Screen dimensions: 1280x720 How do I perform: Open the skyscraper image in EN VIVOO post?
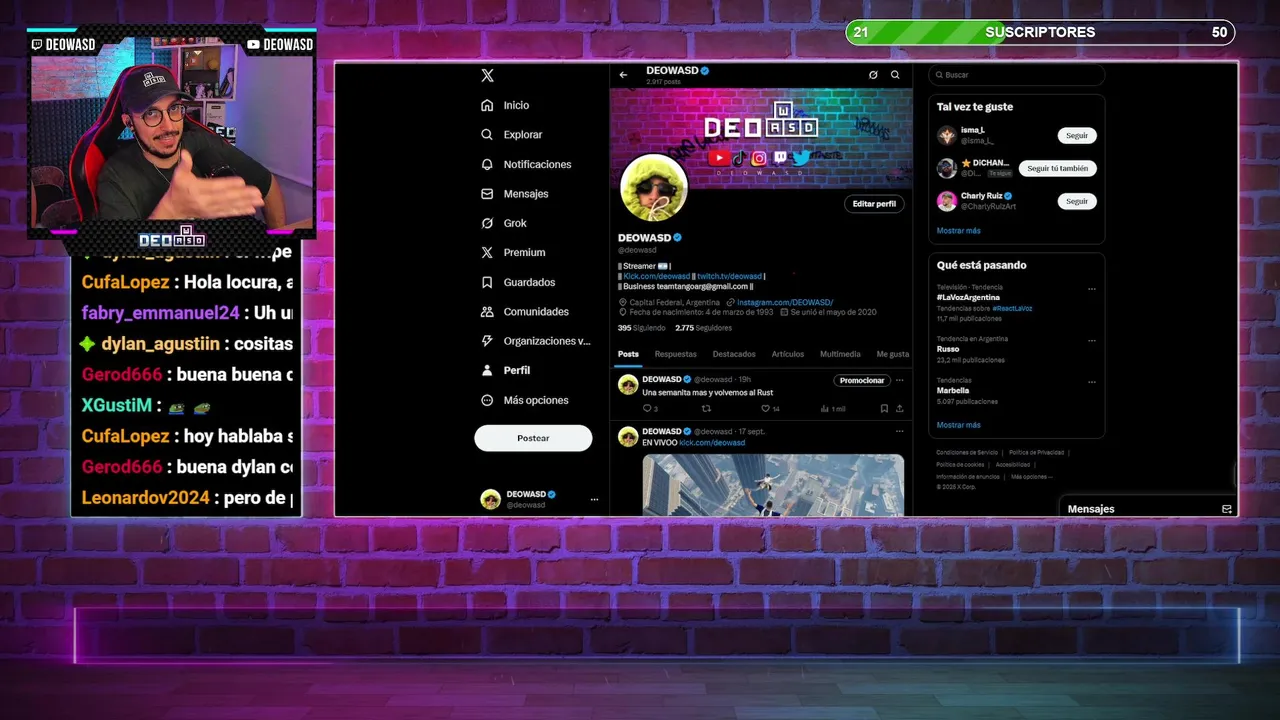[773, 485]
